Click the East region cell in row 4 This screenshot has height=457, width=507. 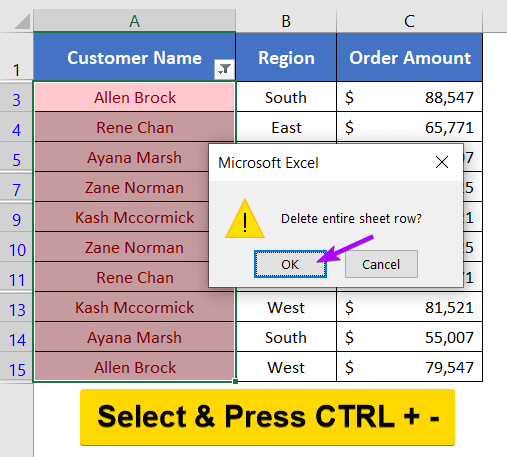click(x=286, y=127)
